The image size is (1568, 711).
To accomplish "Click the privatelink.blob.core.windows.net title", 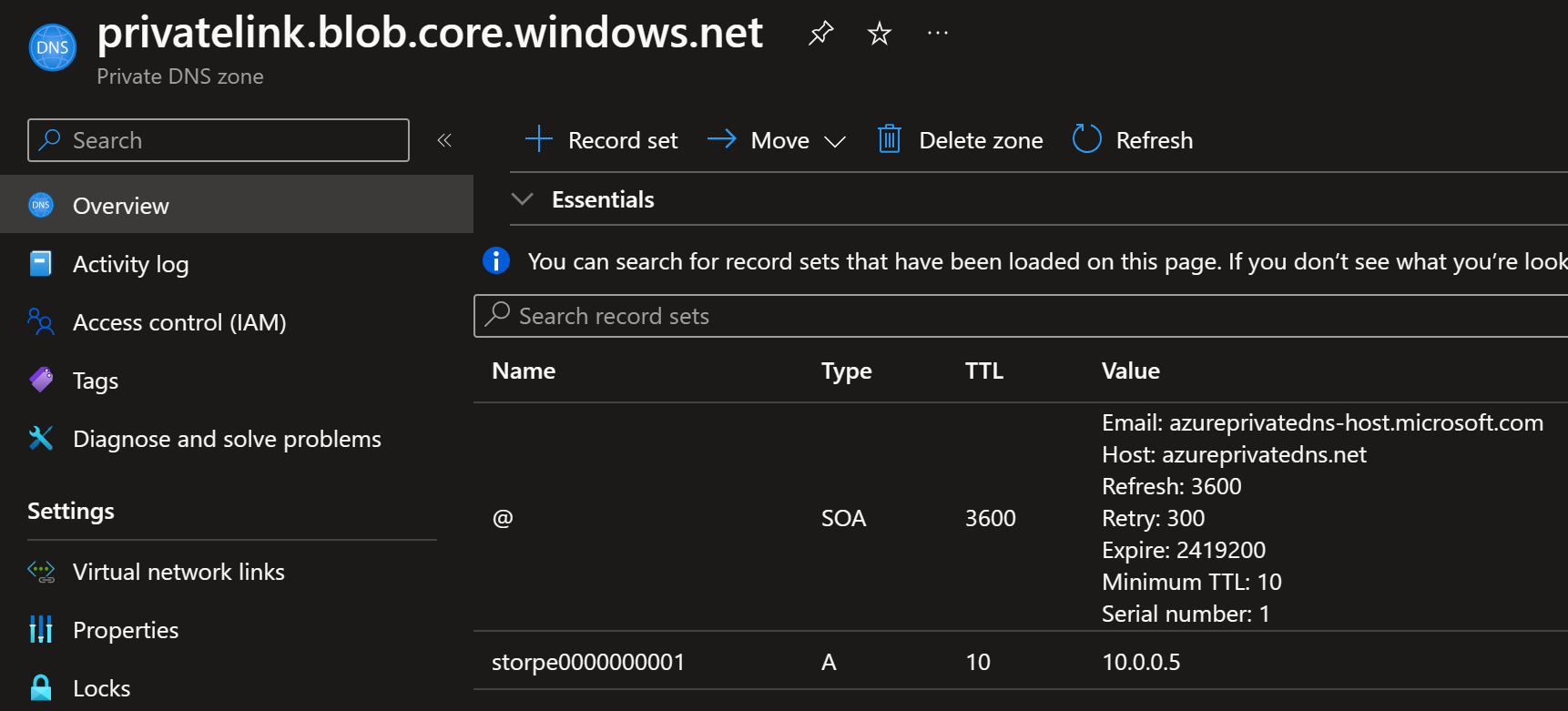I will point(430,34).
